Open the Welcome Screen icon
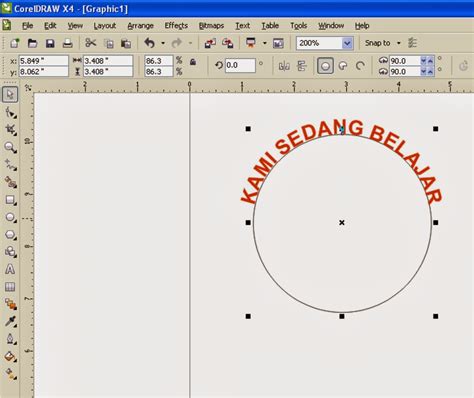 point(278,43)
